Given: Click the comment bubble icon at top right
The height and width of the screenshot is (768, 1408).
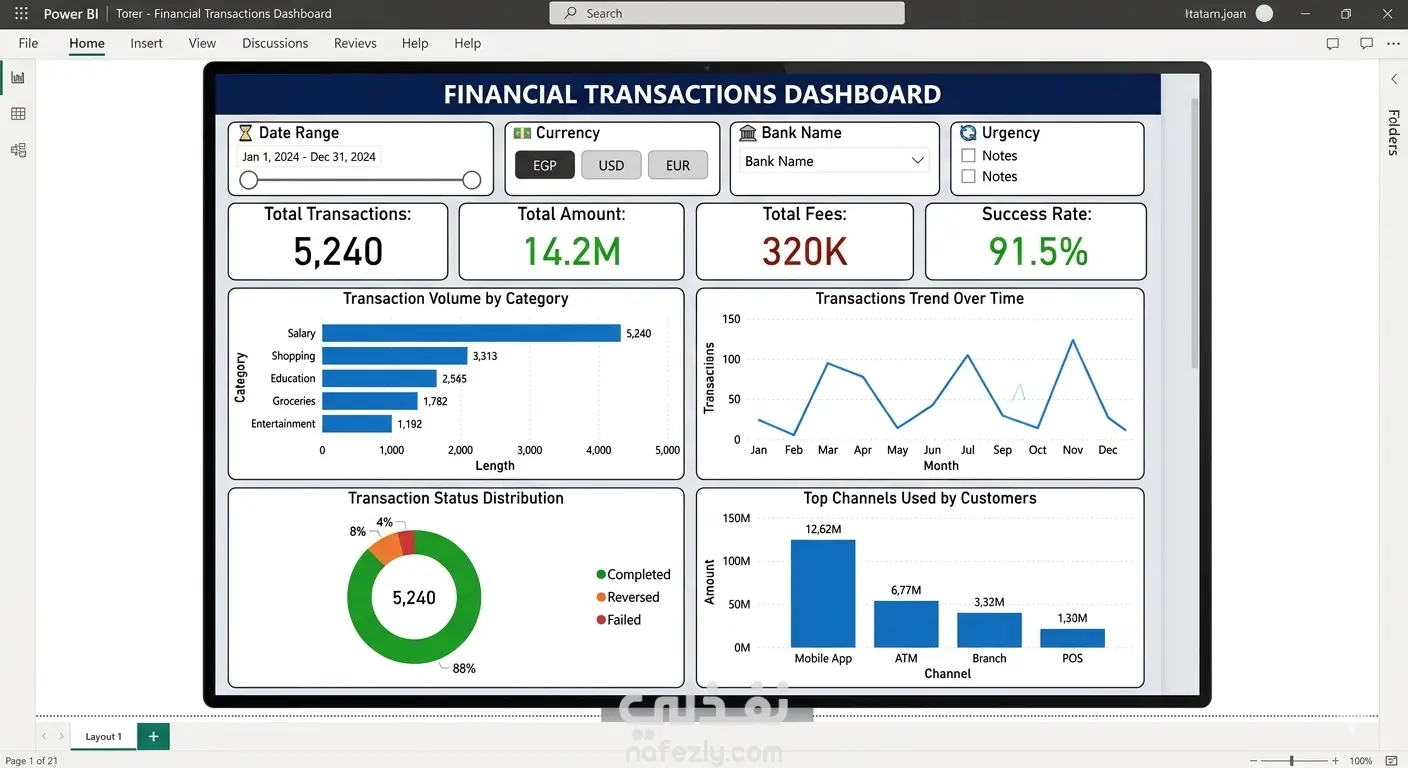Looking at the screenshot, I should (x=1332, y=44).
